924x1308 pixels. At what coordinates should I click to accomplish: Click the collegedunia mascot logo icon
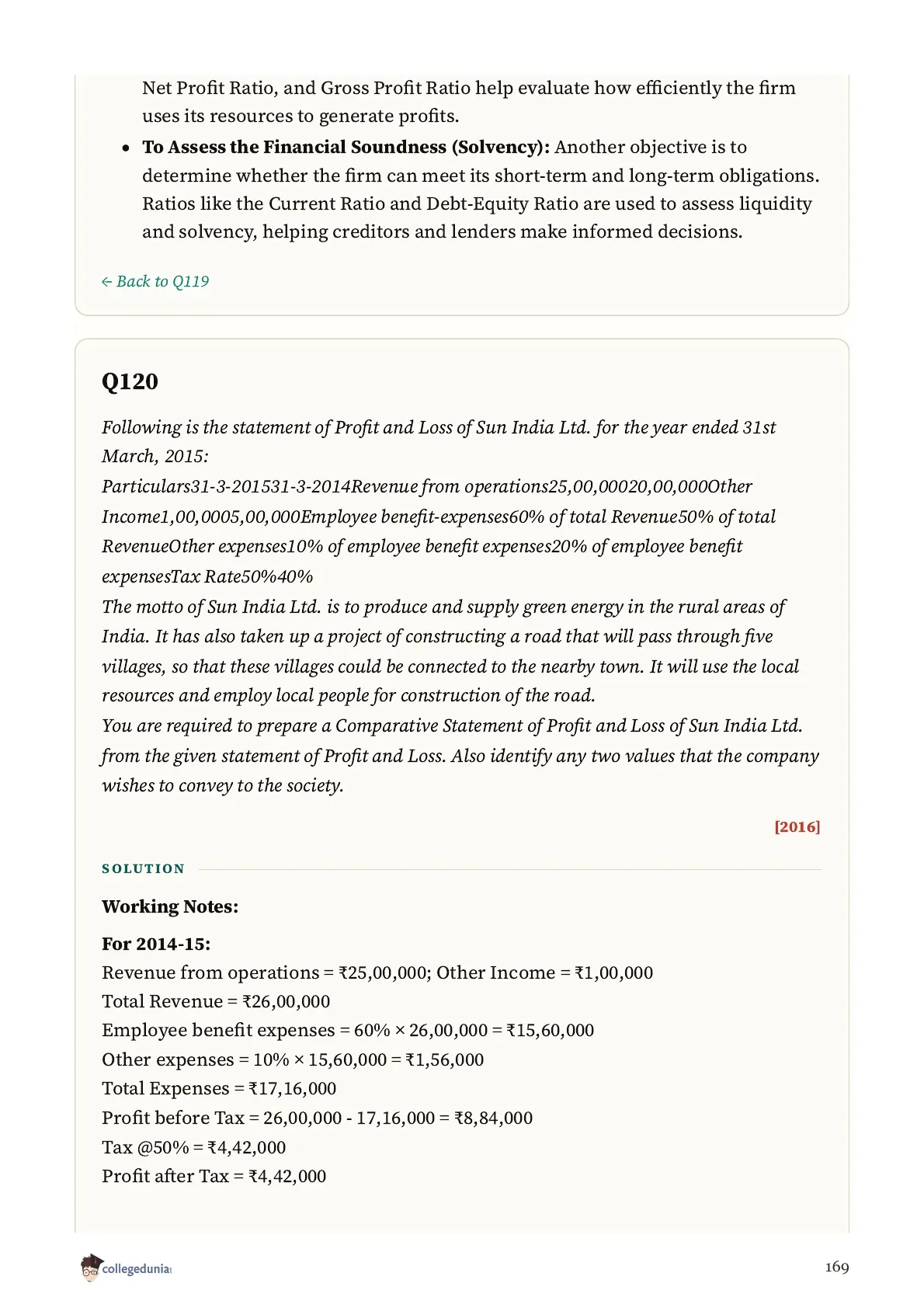pyautogui.click(x=91, y=1267)
